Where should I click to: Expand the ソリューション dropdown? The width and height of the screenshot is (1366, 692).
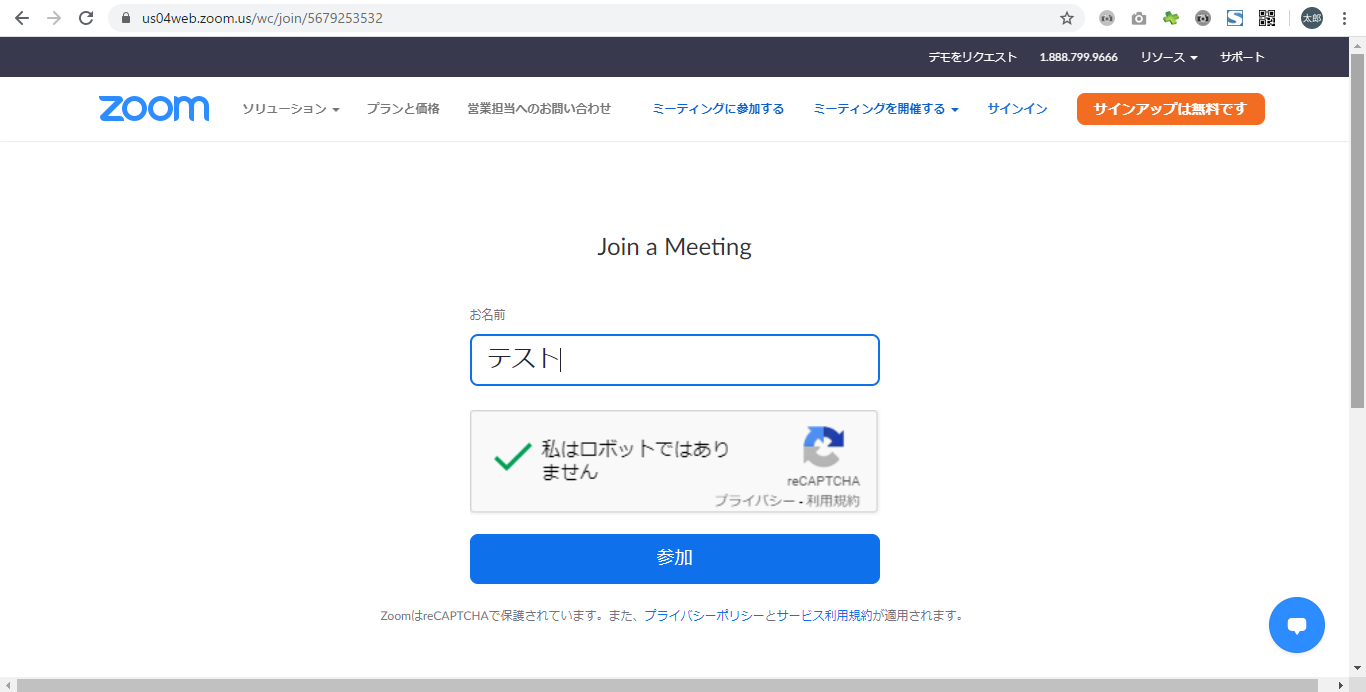[291, 109]
